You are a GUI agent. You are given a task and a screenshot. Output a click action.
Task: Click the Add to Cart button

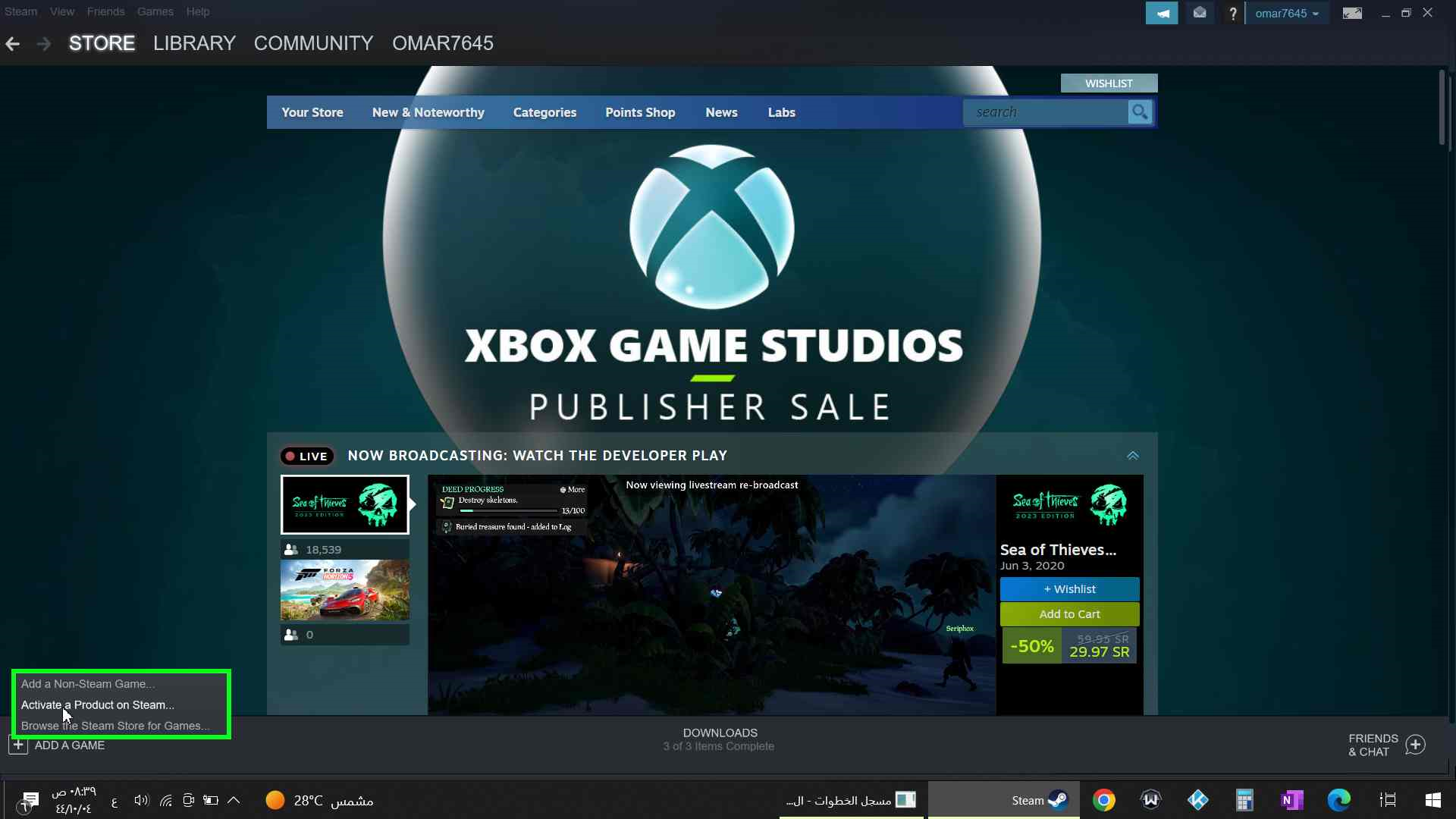coord(1069,614)
